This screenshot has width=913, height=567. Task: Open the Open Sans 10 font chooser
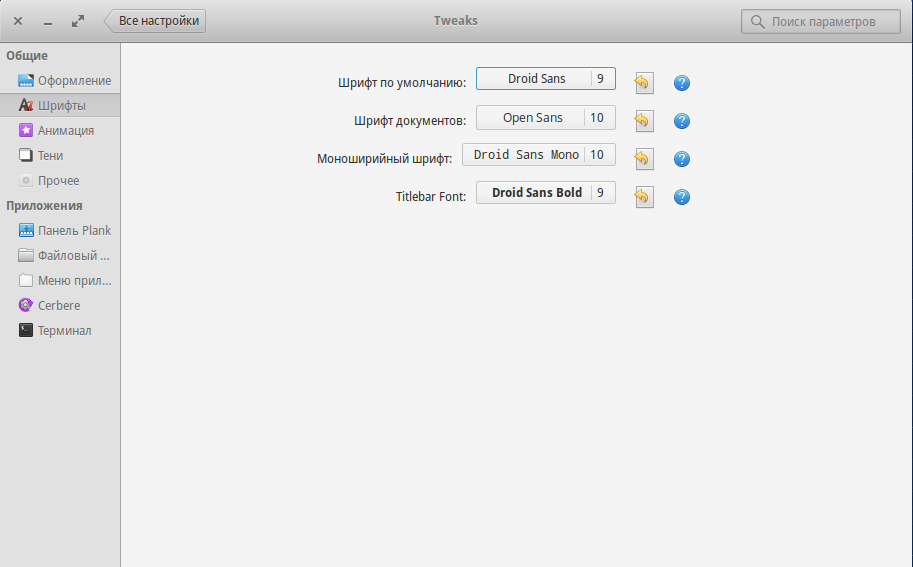(x=546, y=118)
